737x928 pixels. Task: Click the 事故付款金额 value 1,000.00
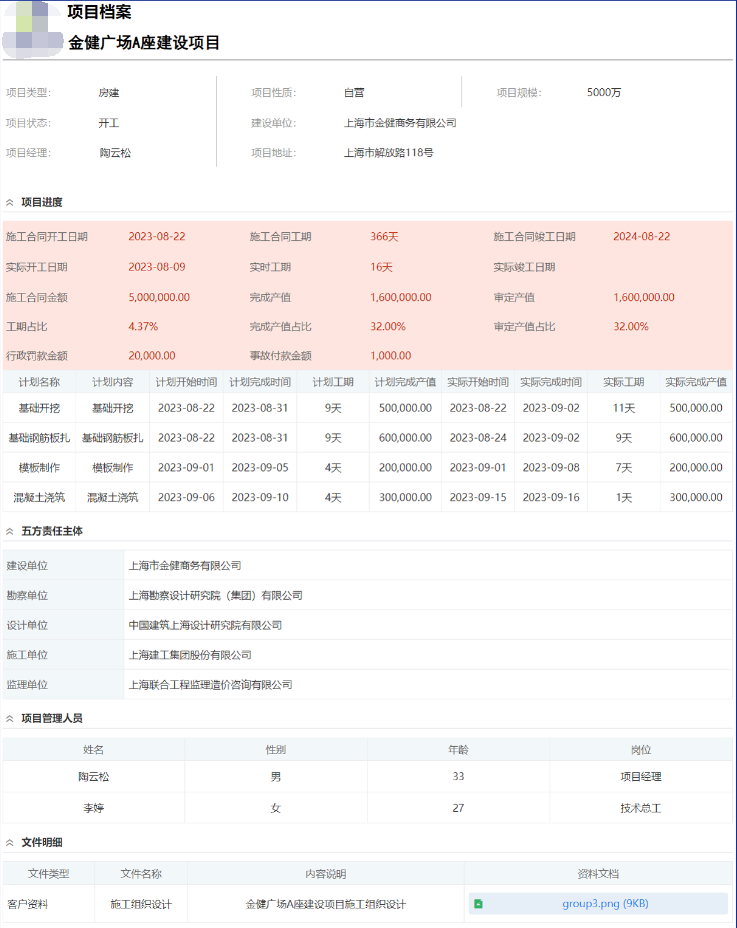coord(391,356)
